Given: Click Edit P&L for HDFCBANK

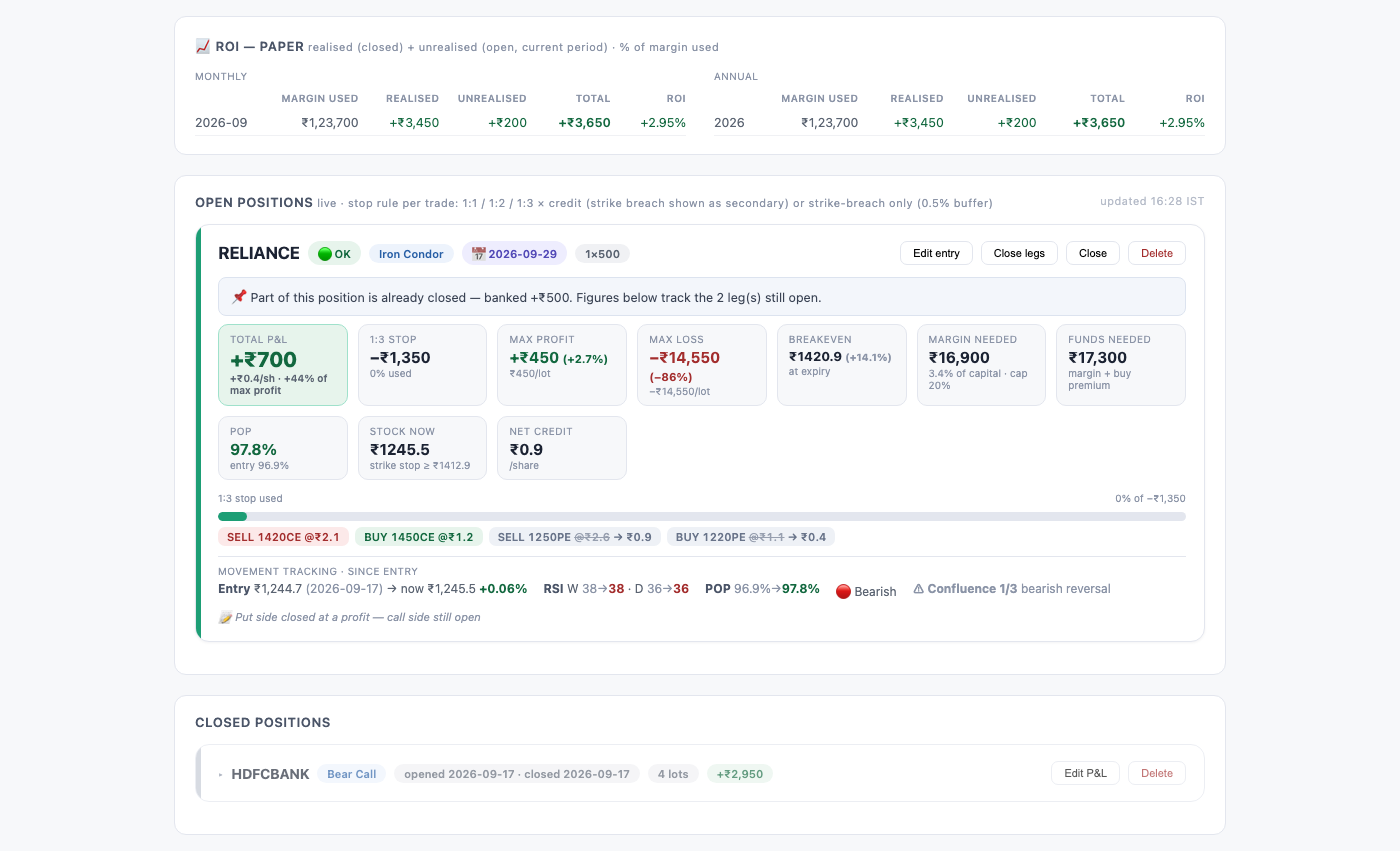Looking at the screenshot, I should (x=1085, y=773).
